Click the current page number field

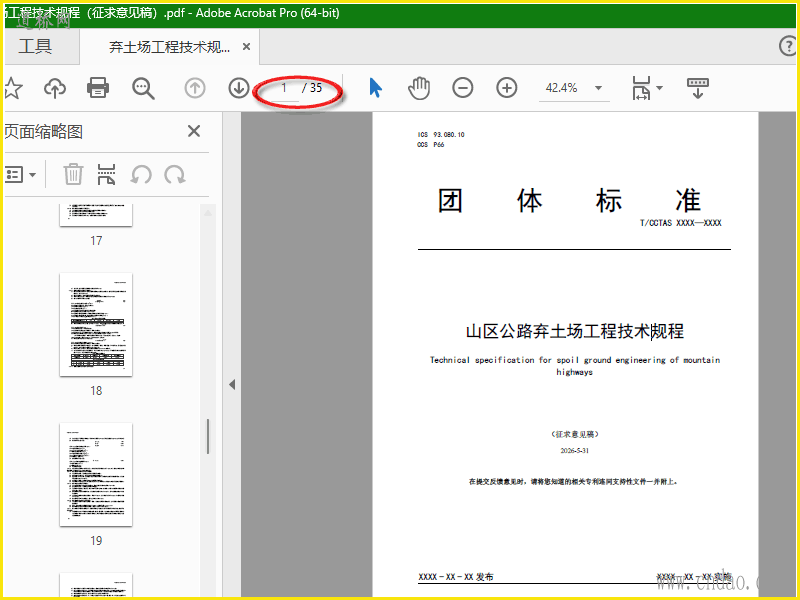pyautogui.click(x=282, y=88)
